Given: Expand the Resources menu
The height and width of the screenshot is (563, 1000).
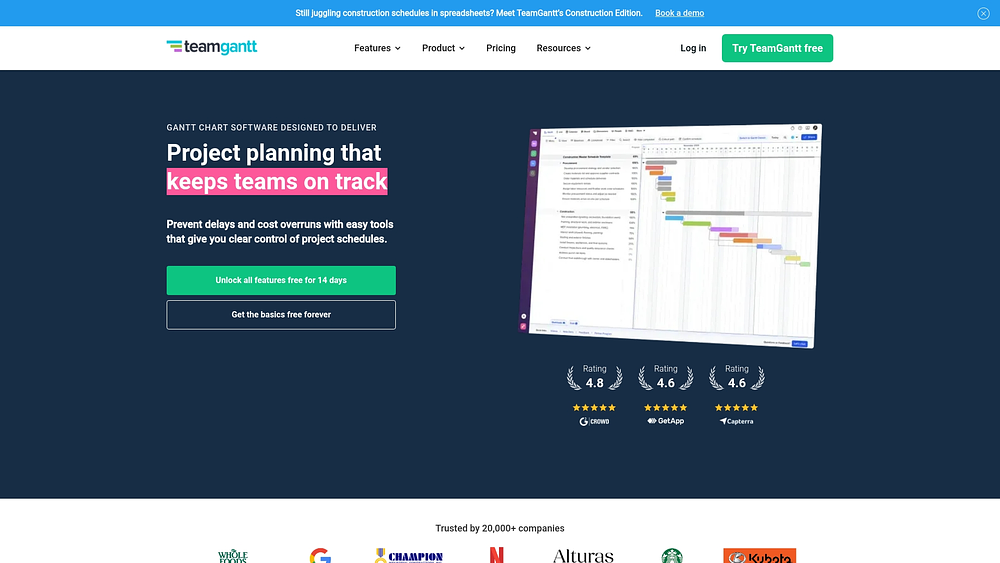Looking at the screenshot, I should [563, 48].
